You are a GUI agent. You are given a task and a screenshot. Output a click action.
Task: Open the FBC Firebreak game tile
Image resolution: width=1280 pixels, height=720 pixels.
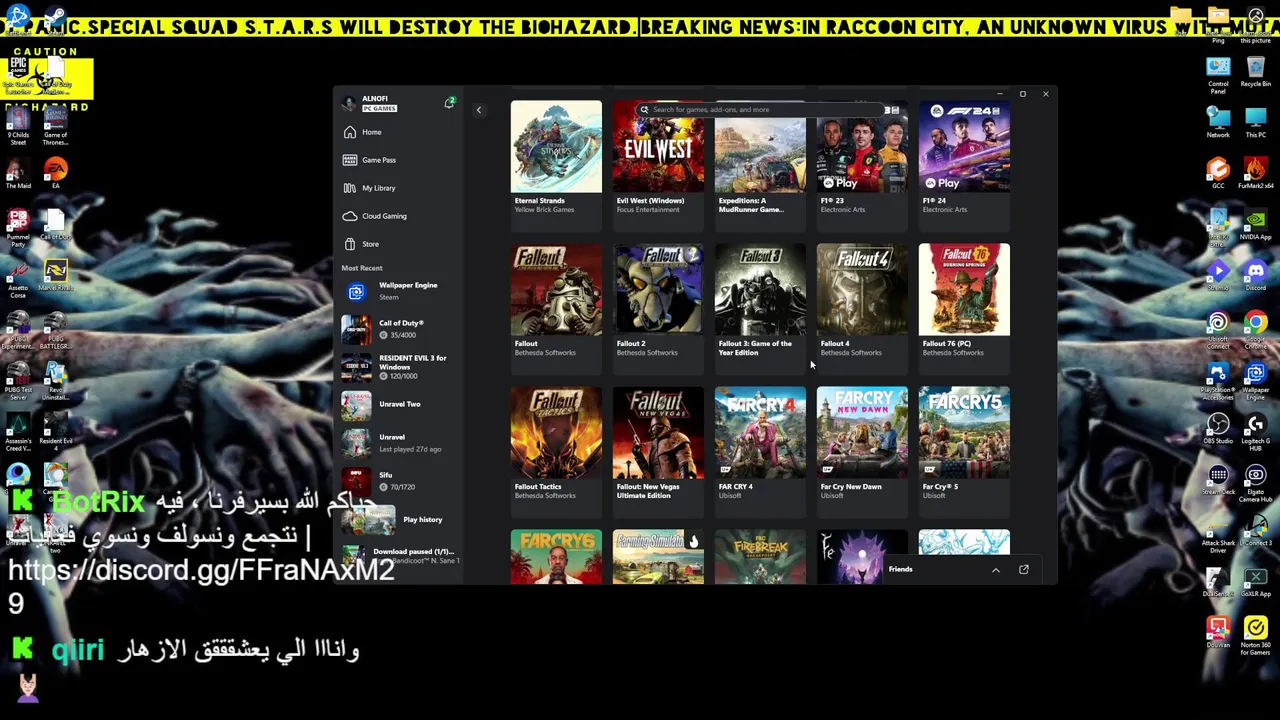760,556
